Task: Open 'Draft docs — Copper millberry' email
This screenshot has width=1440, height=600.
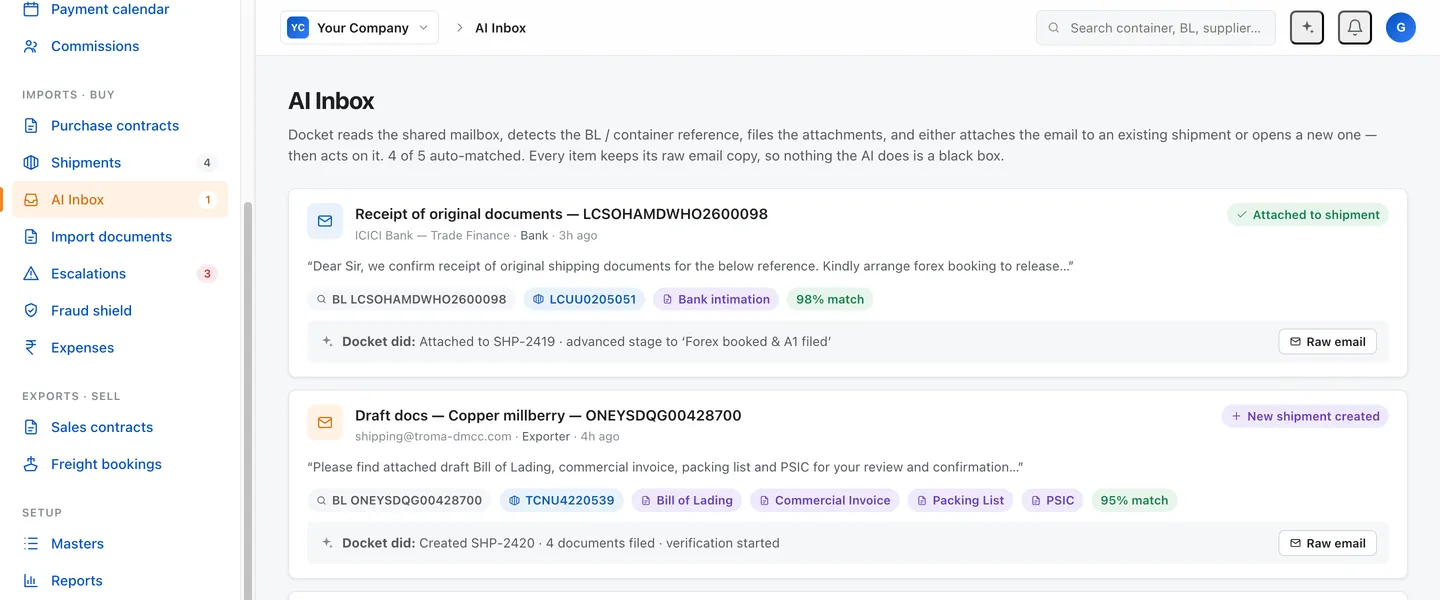Action: 548,415
